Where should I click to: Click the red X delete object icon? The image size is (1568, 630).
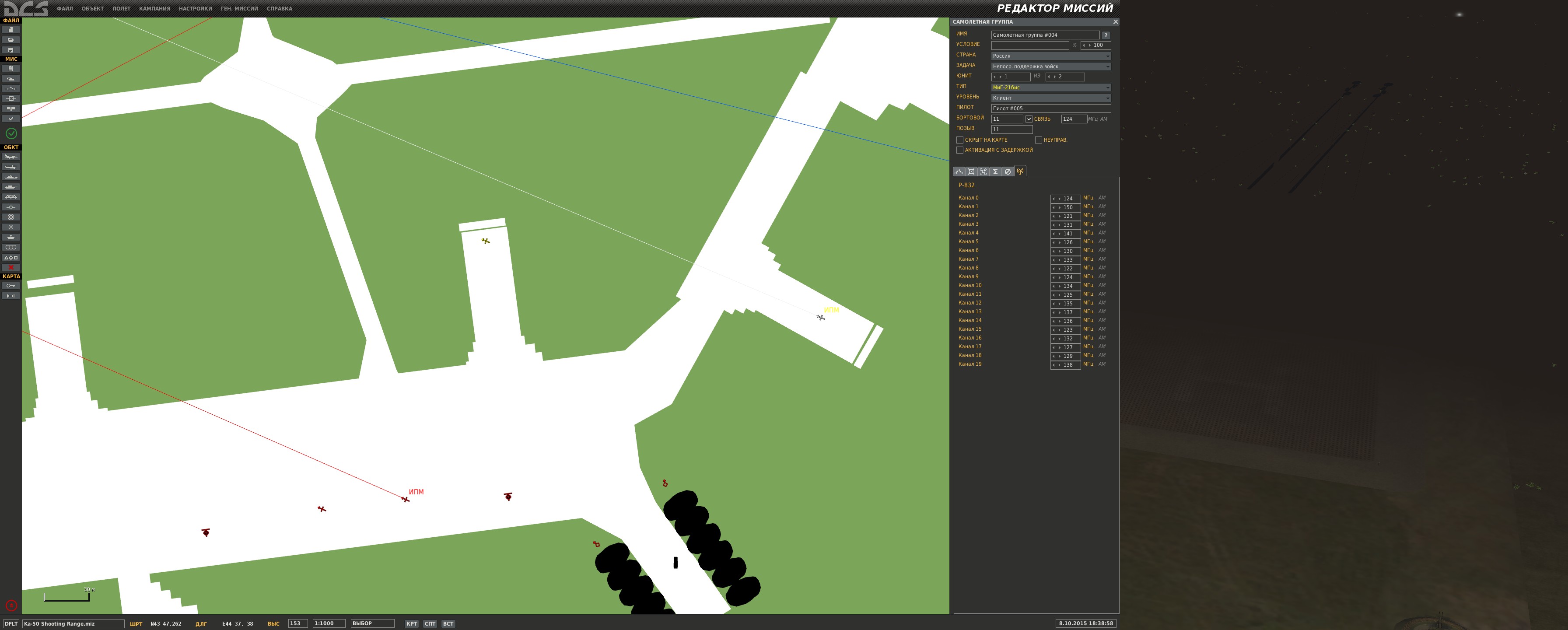11,267
